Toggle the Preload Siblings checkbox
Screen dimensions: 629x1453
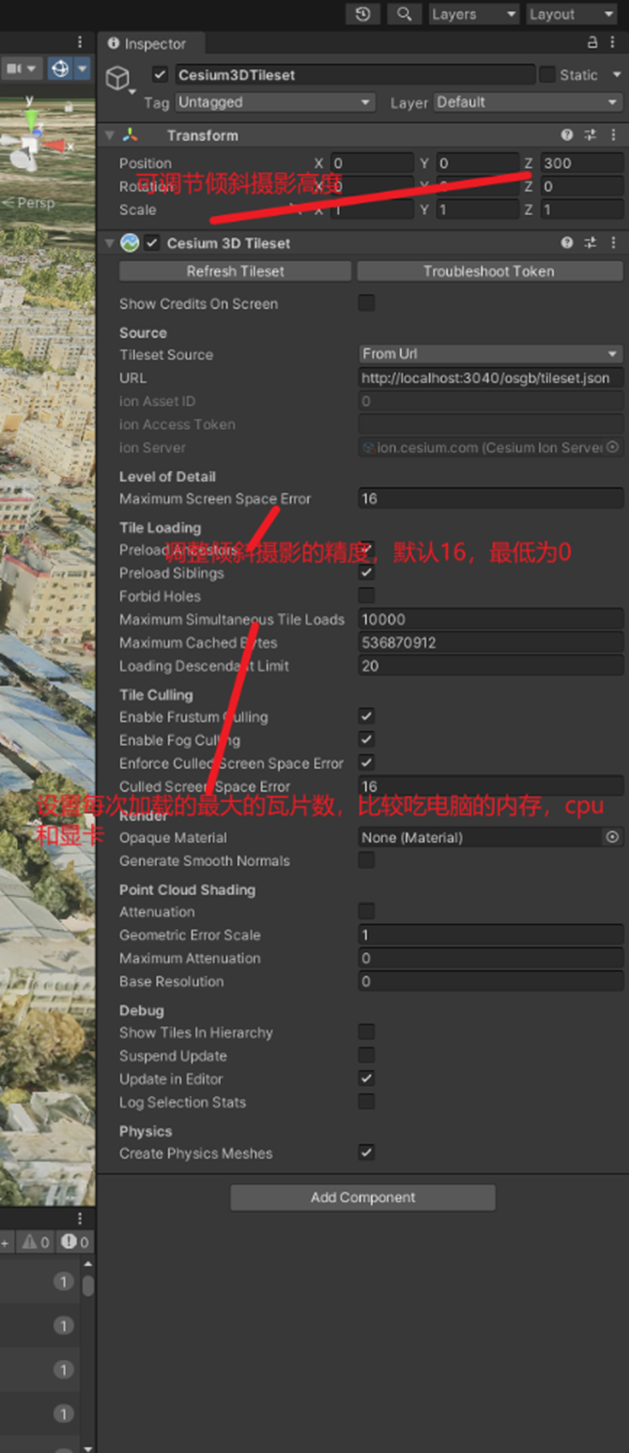[x=366, y=573]
